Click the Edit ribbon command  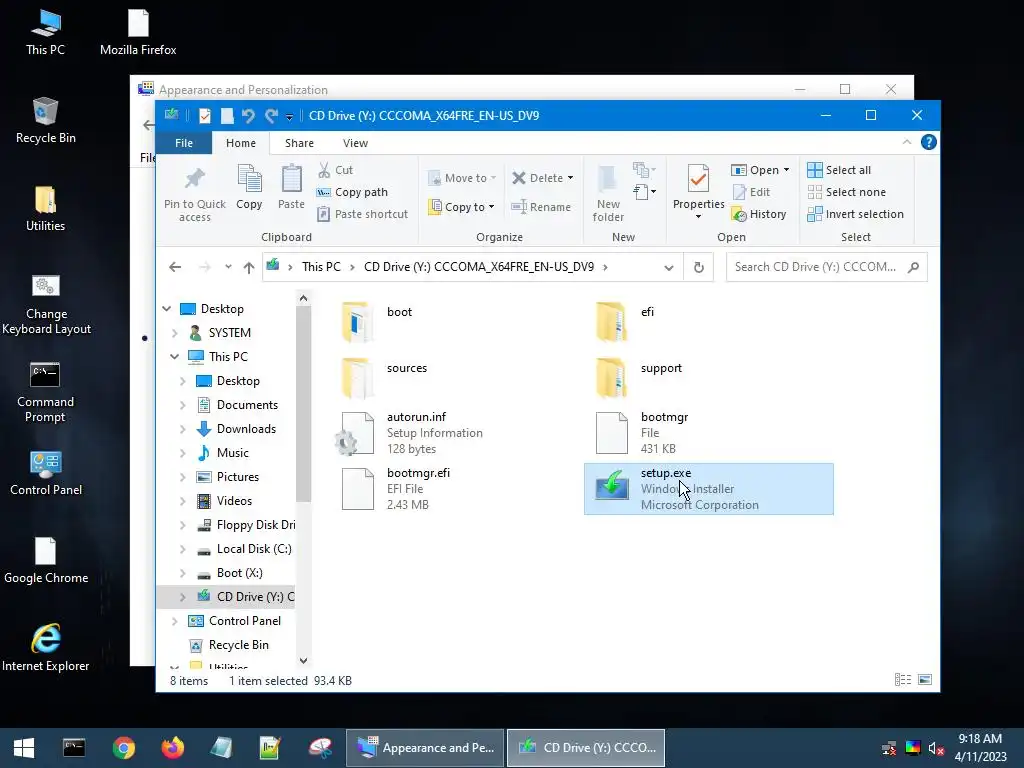coord(751,192)
